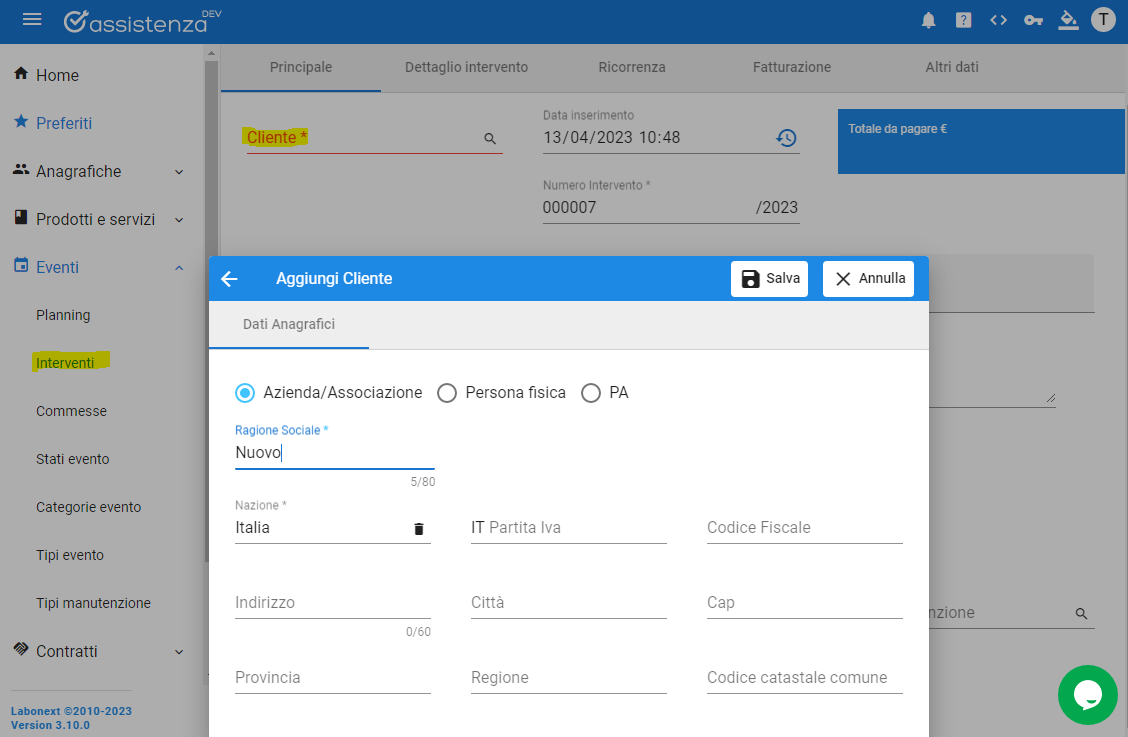Switch to the Principale tab
This screenshot has width=1128, height=737.
pos(301,67)
